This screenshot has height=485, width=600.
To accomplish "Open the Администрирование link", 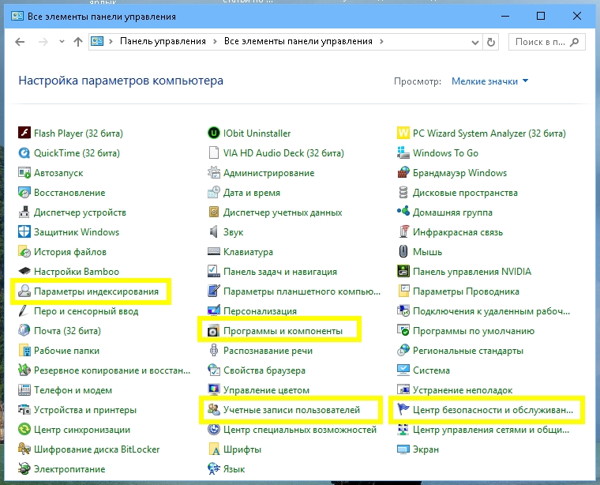I will click(x=269, y=173).
